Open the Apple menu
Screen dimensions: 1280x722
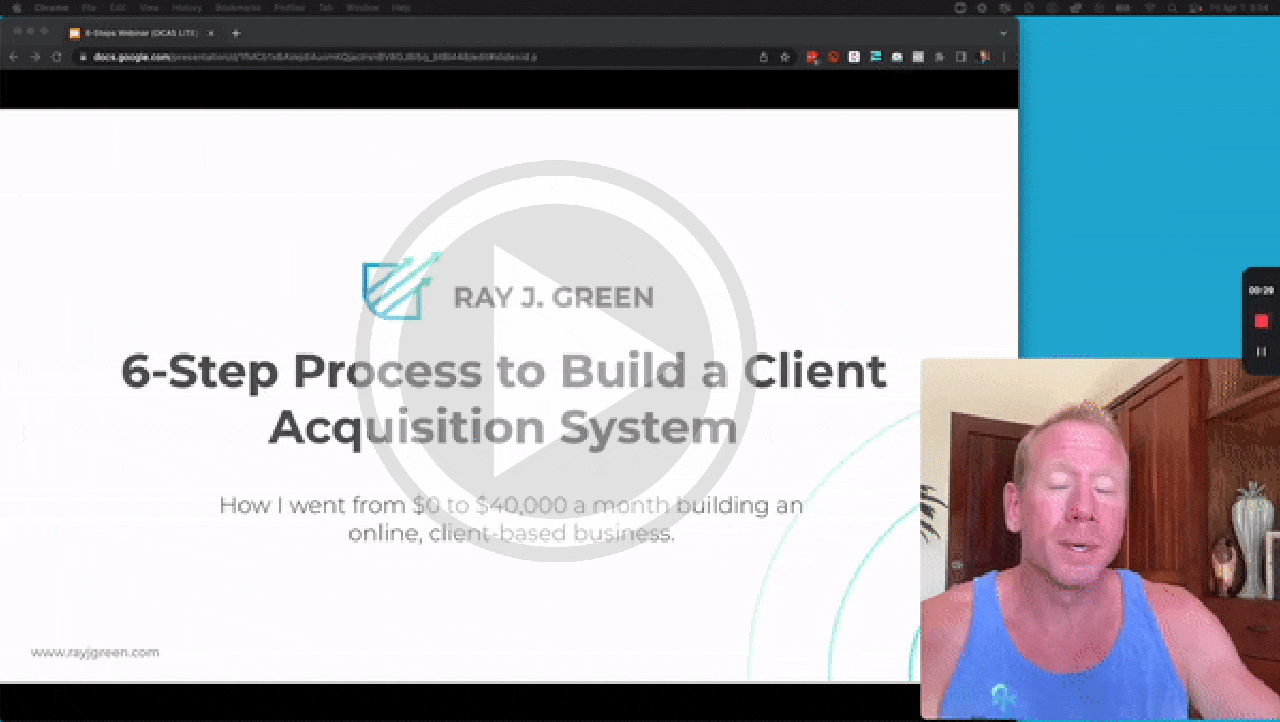15,7
